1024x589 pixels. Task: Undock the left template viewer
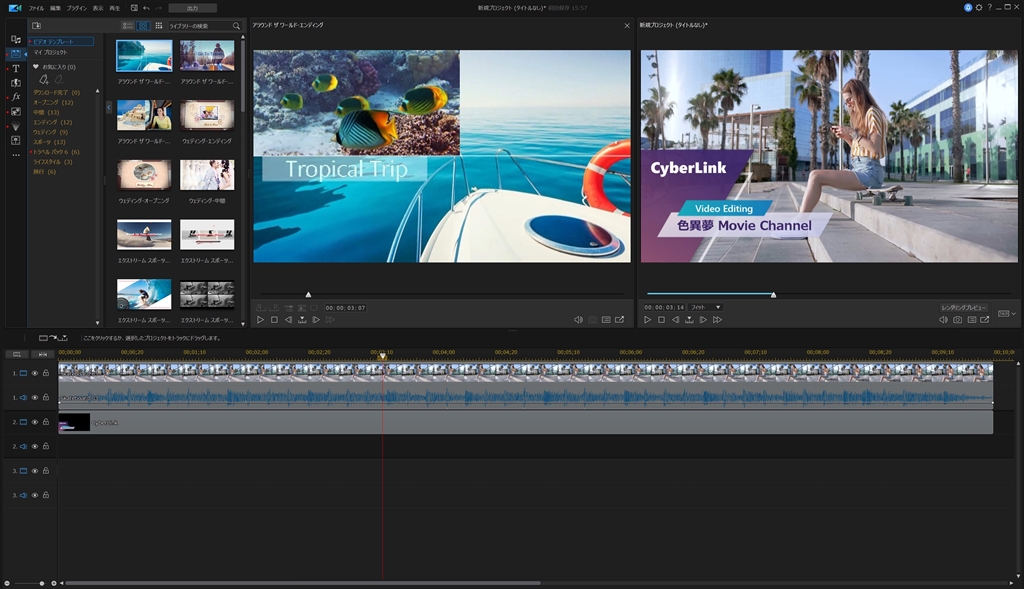[620, 320]
